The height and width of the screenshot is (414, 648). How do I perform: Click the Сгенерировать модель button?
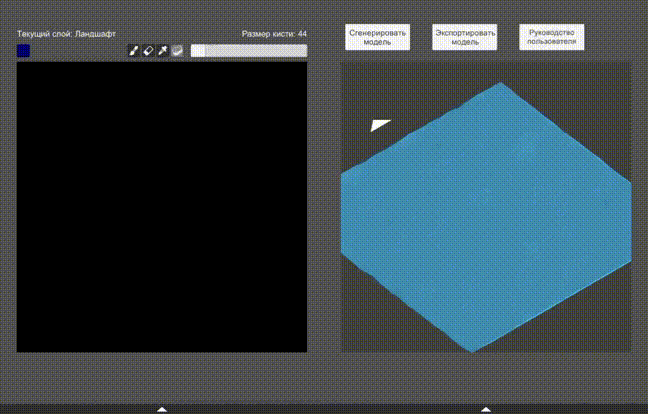click(x=378, y=37)
